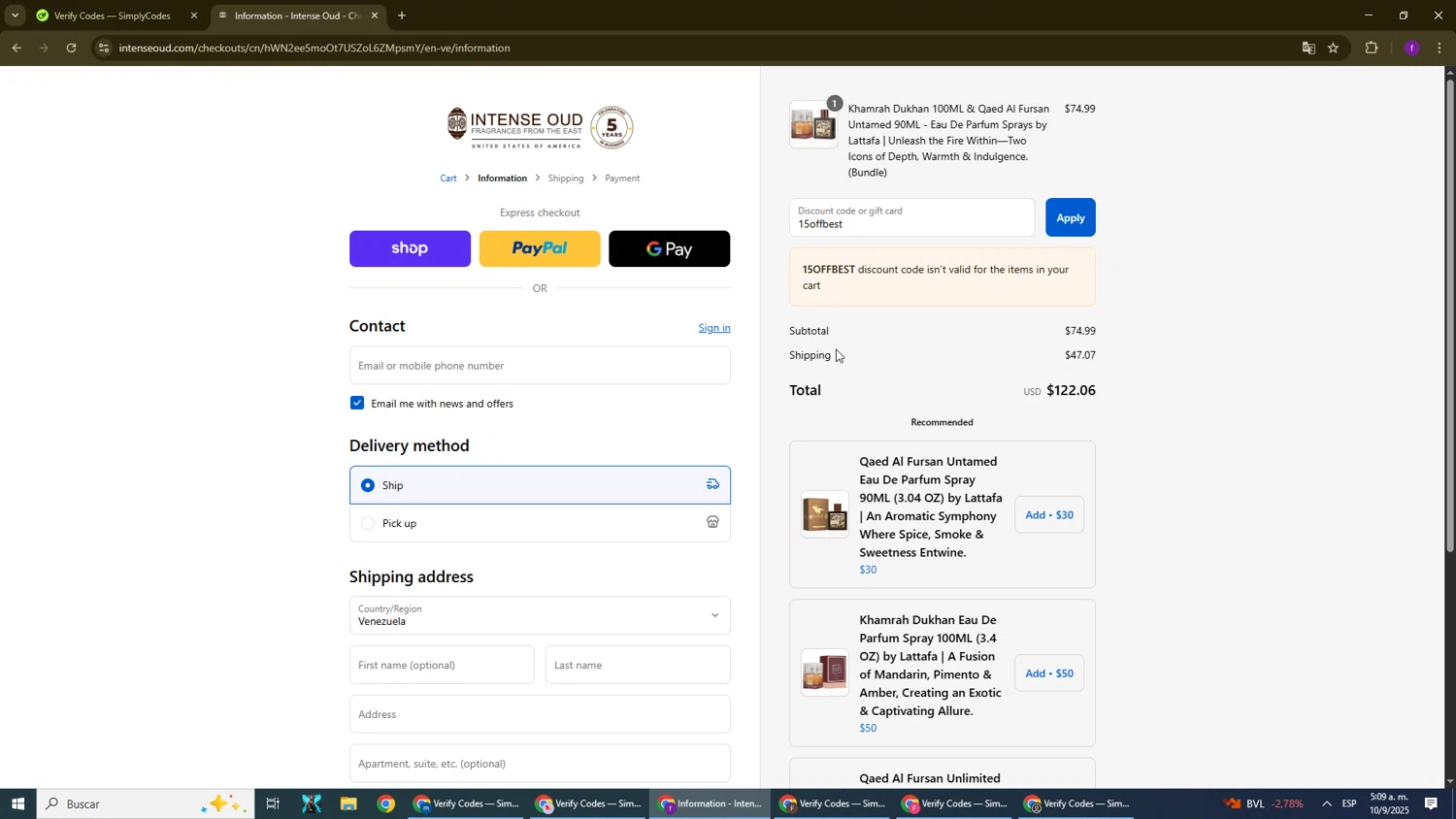This screenshot has height=819, width=1456.
Task: Open Chrome from the taskbar
Action: 386,803
